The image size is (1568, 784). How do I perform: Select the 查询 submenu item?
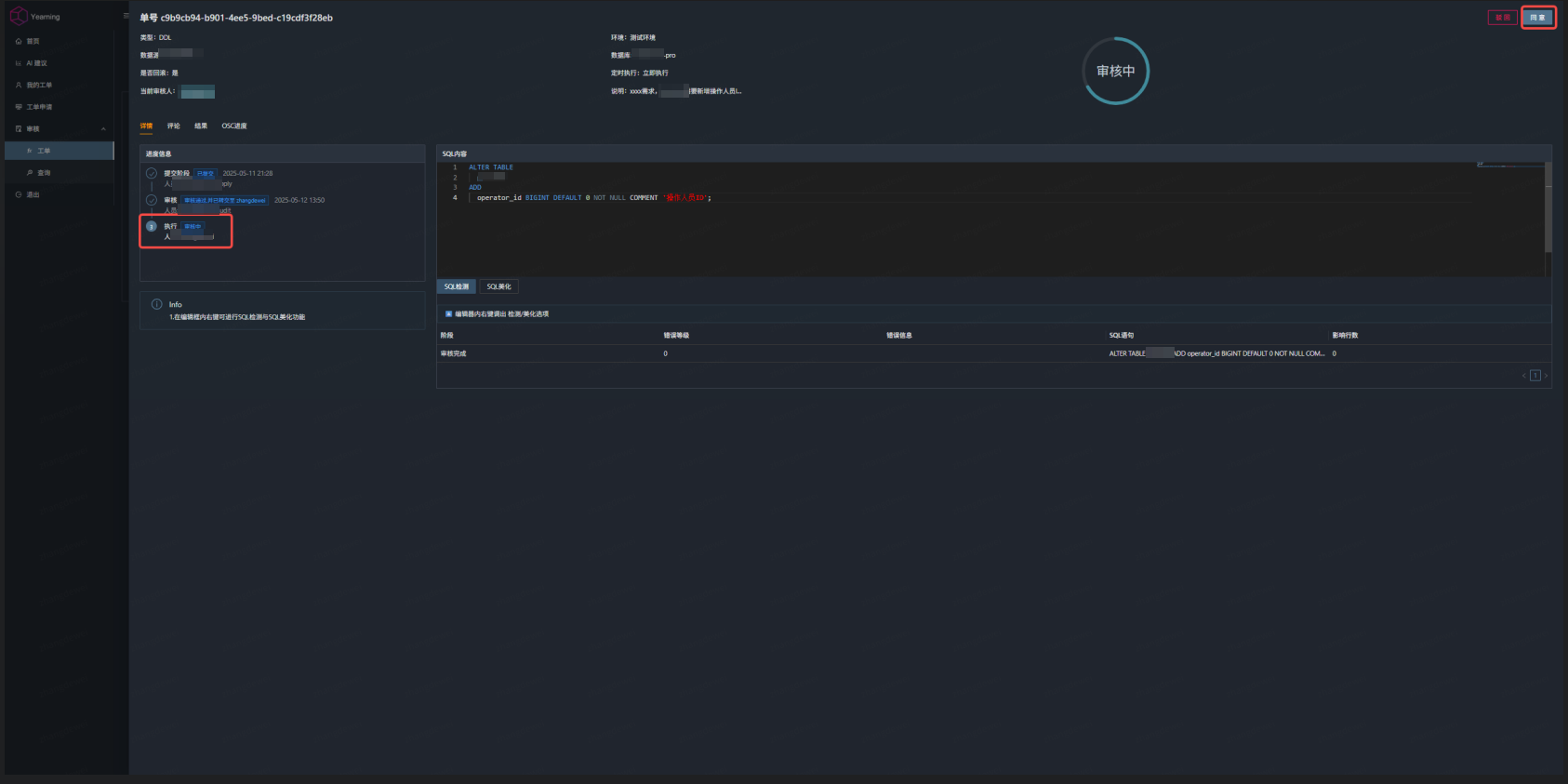click(60, 172)
